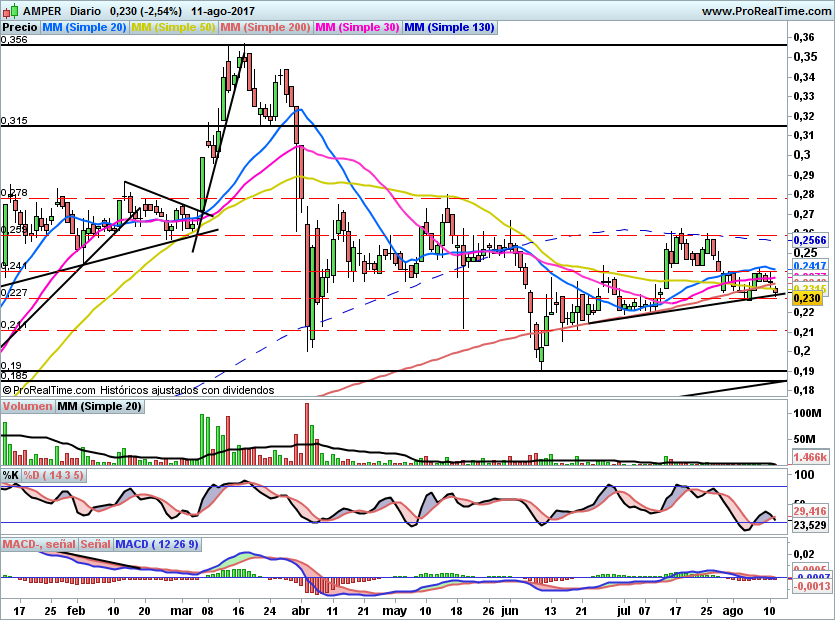Click the www.ProRealTime.com link
835x620 pixels.
point(765,11)
